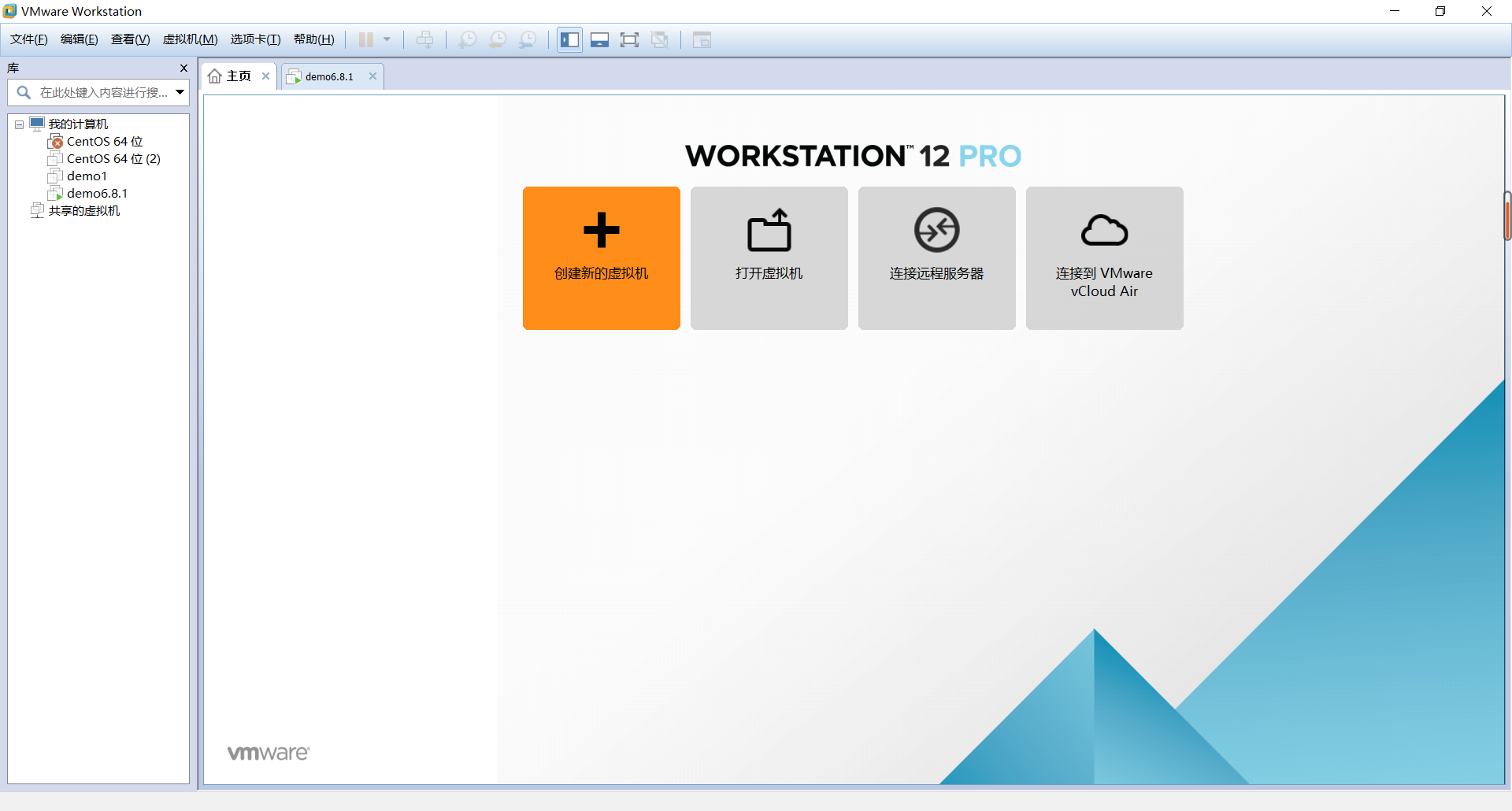The height and width of the screenshot is (811, 1512).
Task: Click the remote server connection arrows icon
Action: (937, 230)
